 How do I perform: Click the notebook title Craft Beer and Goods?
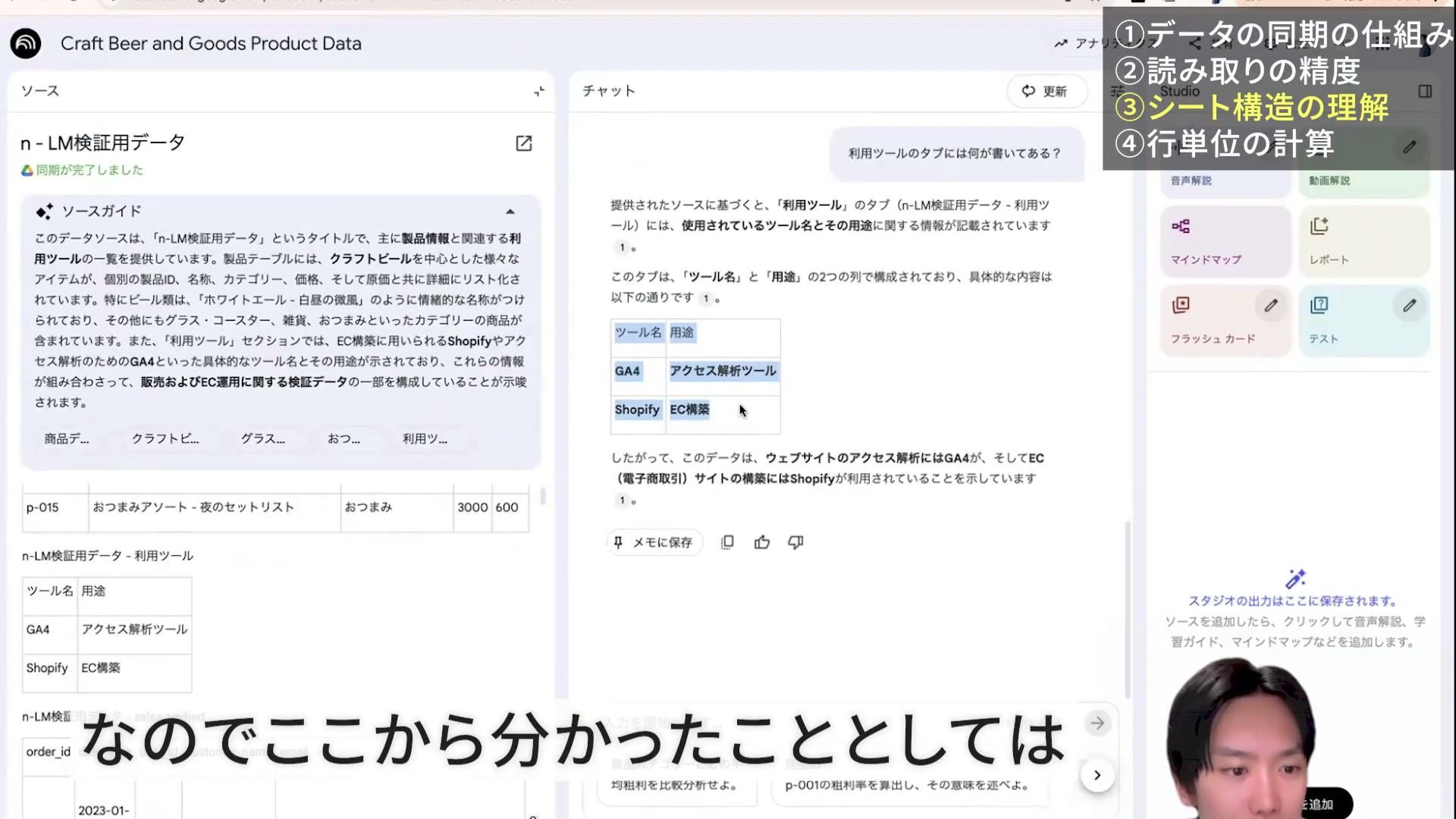click(211, 43)
